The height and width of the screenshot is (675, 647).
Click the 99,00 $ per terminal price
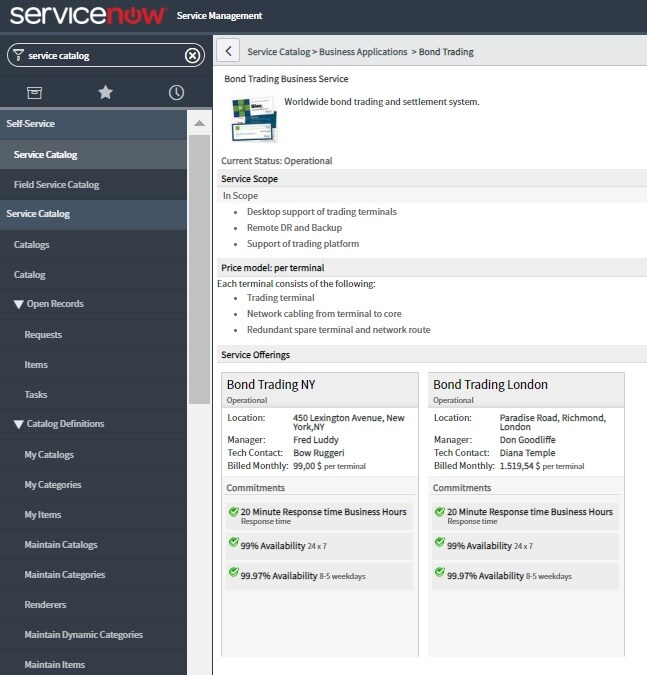(x=329, y=466)
